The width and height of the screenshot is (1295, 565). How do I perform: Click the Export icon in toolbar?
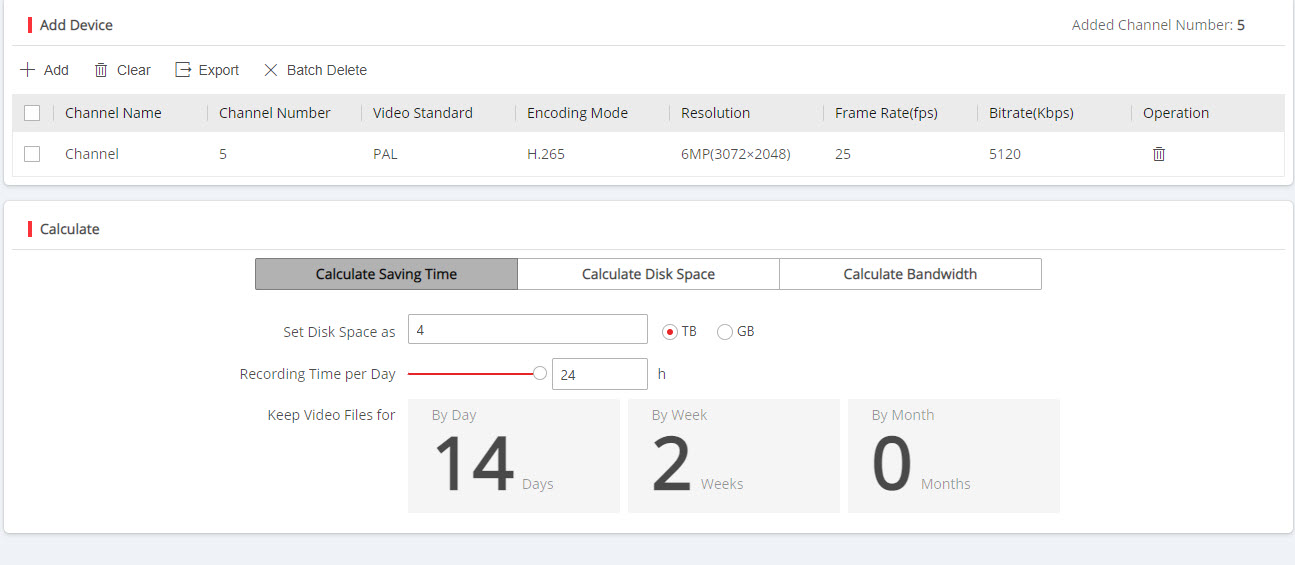pos(183,70)
